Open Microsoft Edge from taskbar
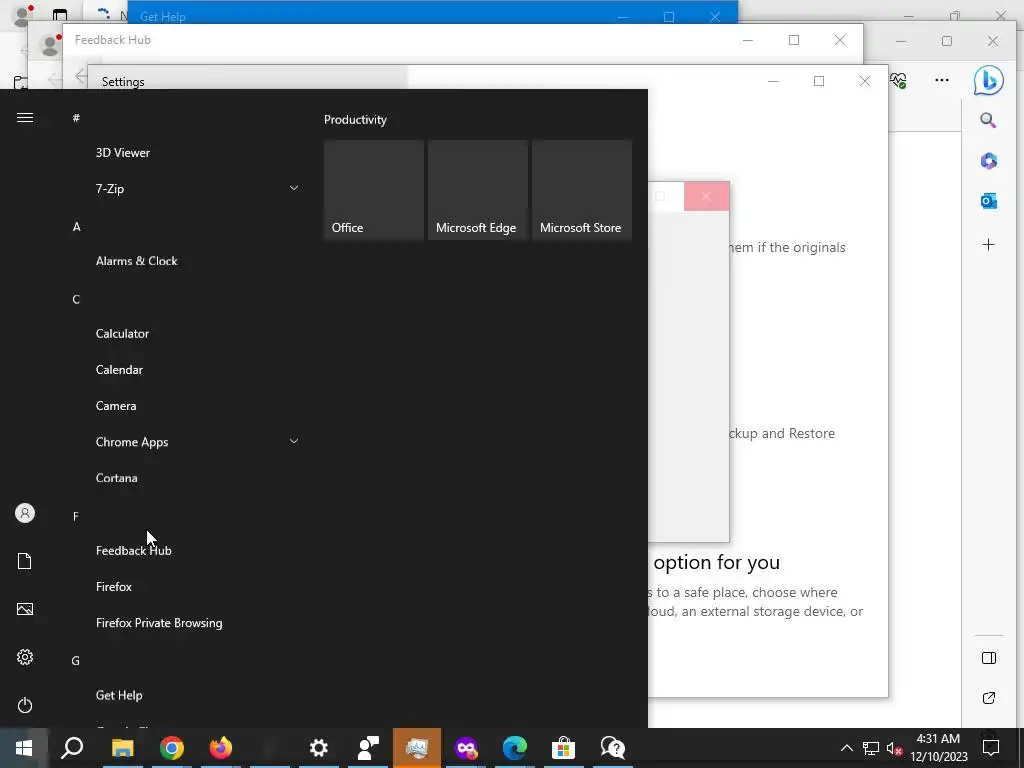Screen dimensions: 1024x768 (515, 748)
